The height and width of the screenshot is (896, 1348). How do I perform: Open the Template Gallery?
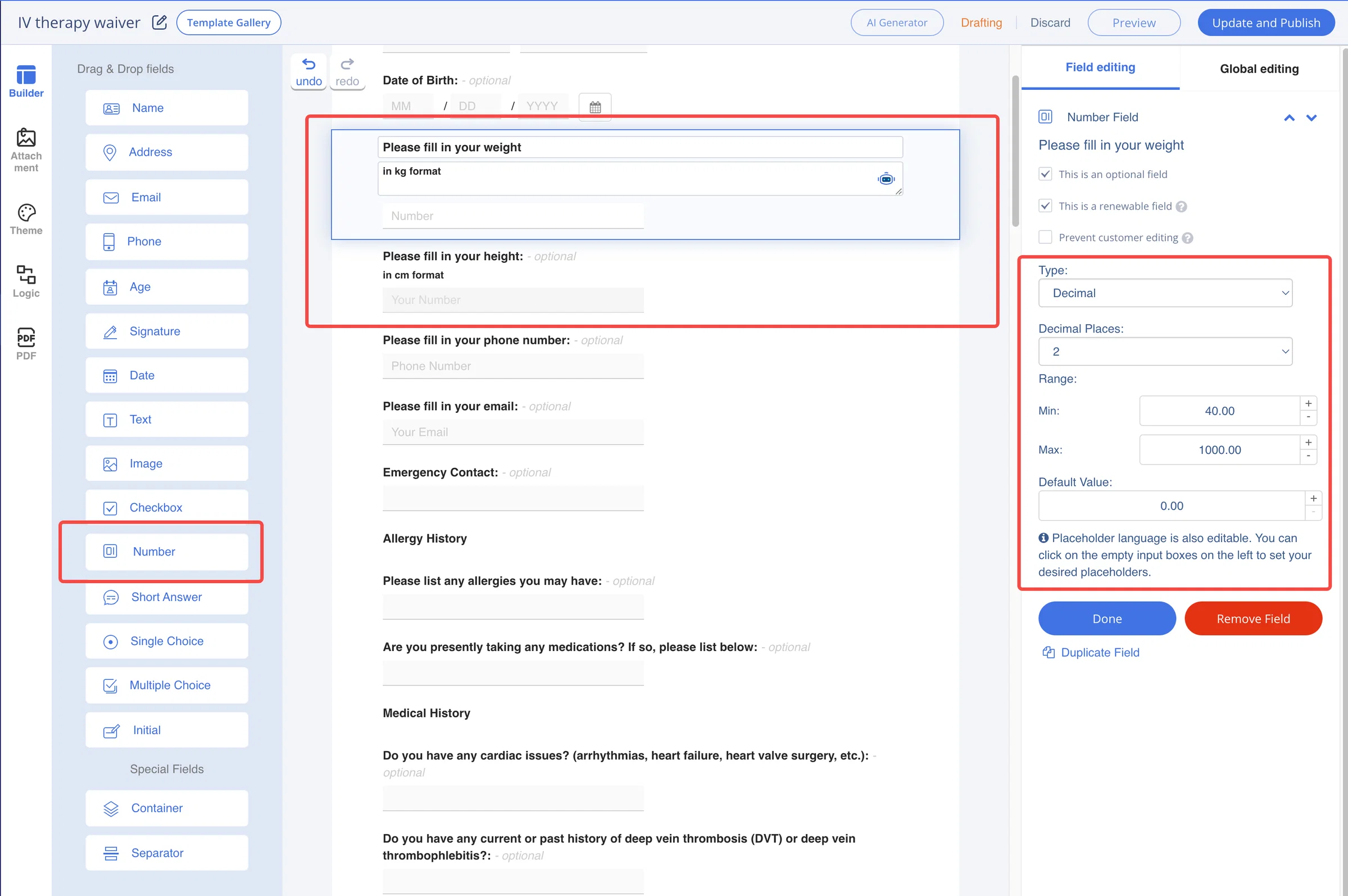pos(229,23)
